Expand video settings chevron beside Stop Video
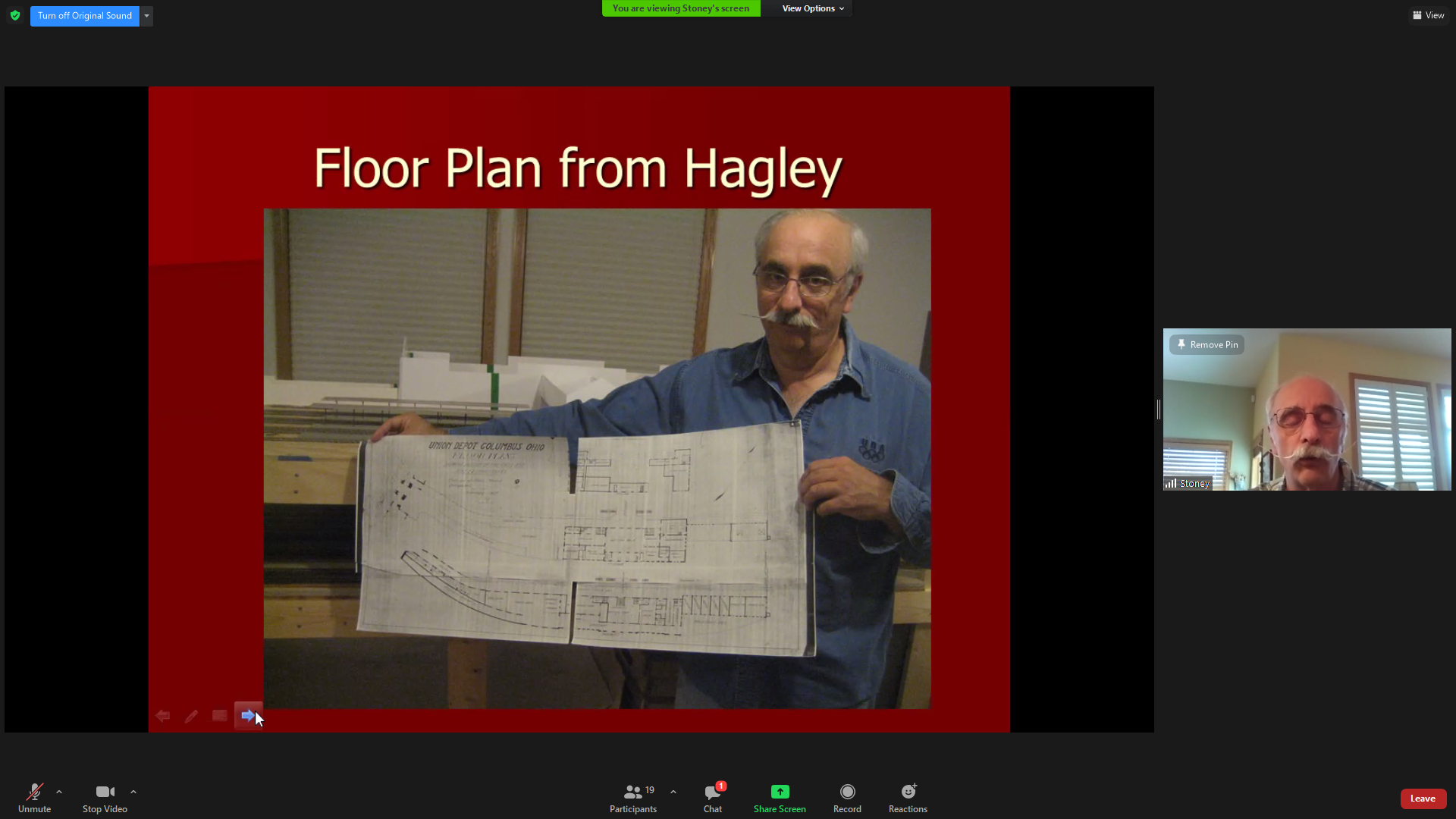Image resolution: width=1456 pixels, height=819 pixels. point(133,792)
